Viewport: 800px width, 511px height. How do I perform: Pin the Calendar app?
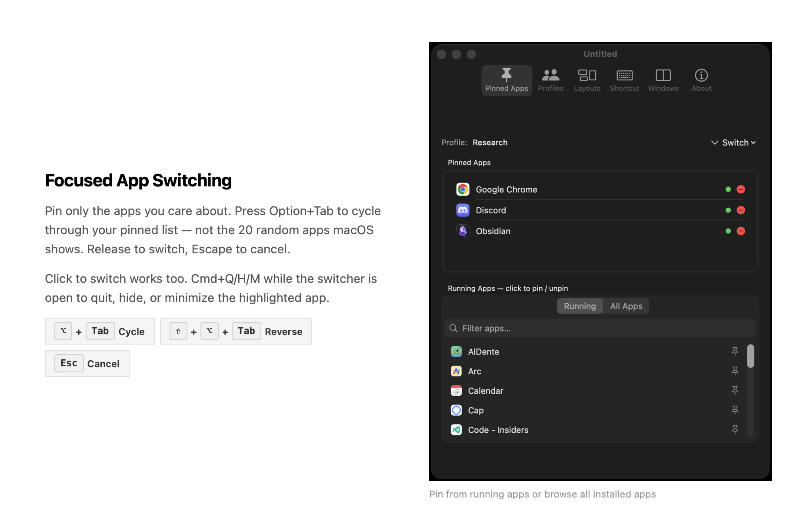735,391
